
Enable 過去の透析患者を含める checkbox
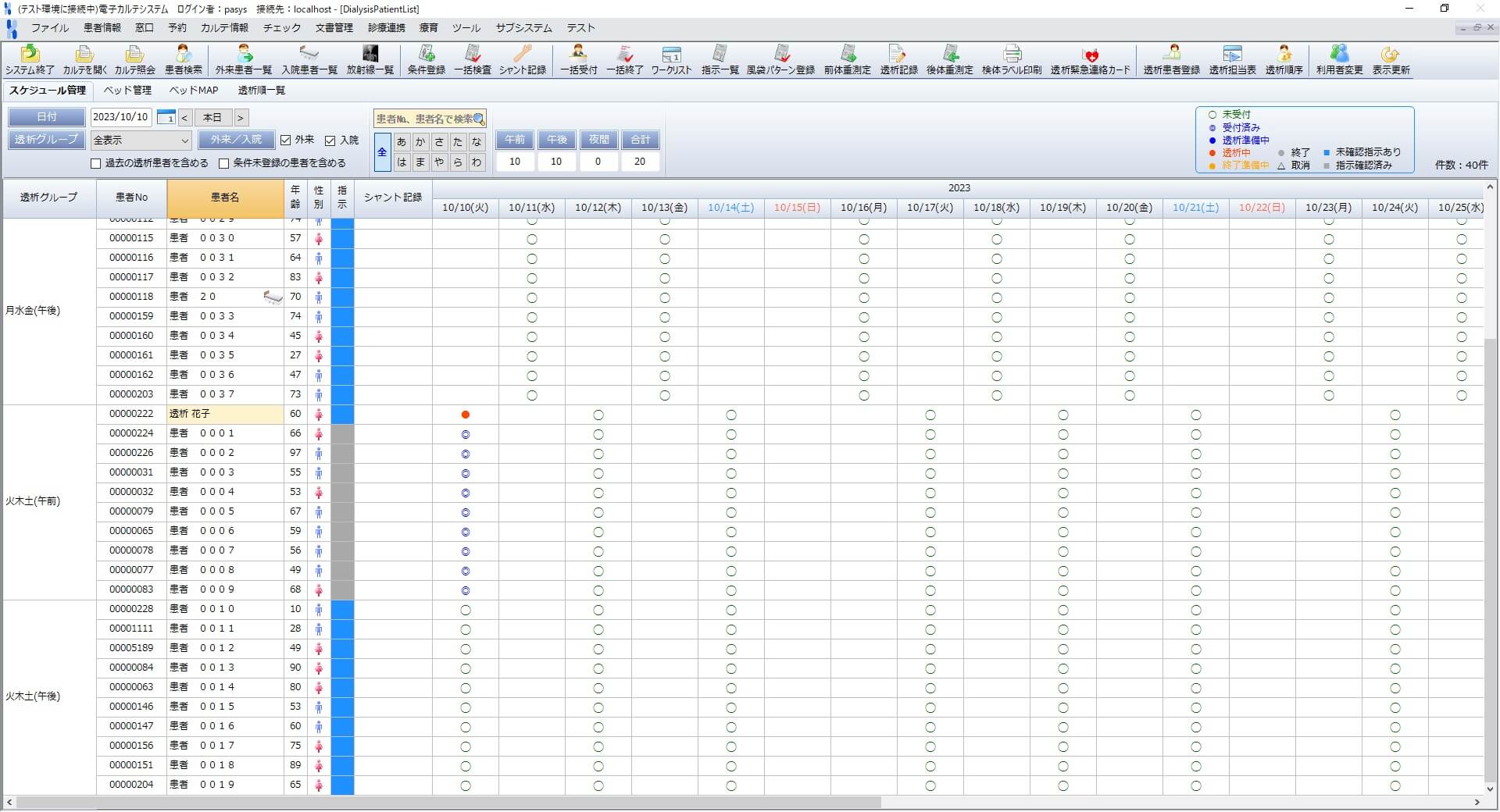tap(96, 164)
